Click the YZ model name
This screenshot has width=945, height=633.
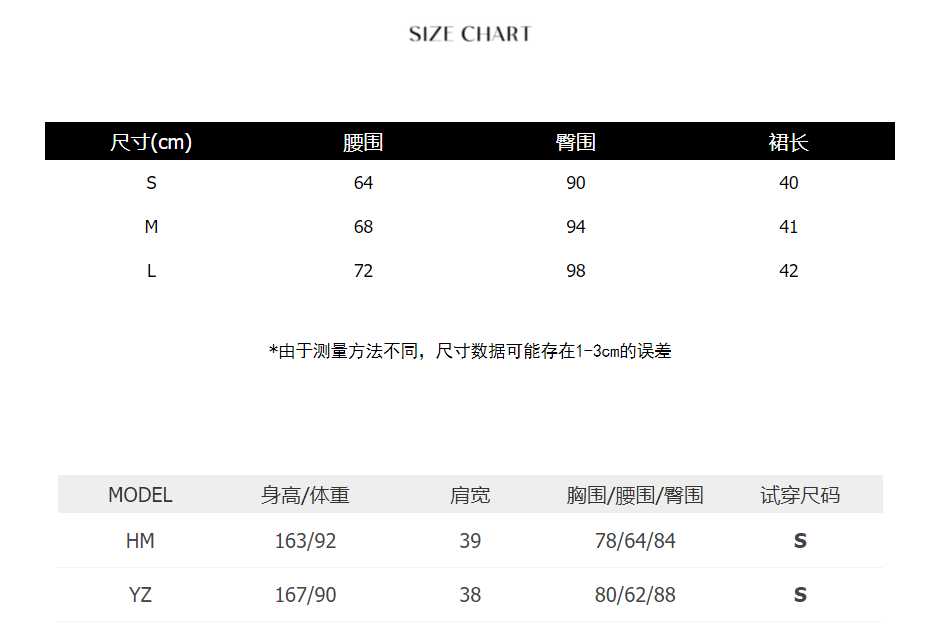140,595
